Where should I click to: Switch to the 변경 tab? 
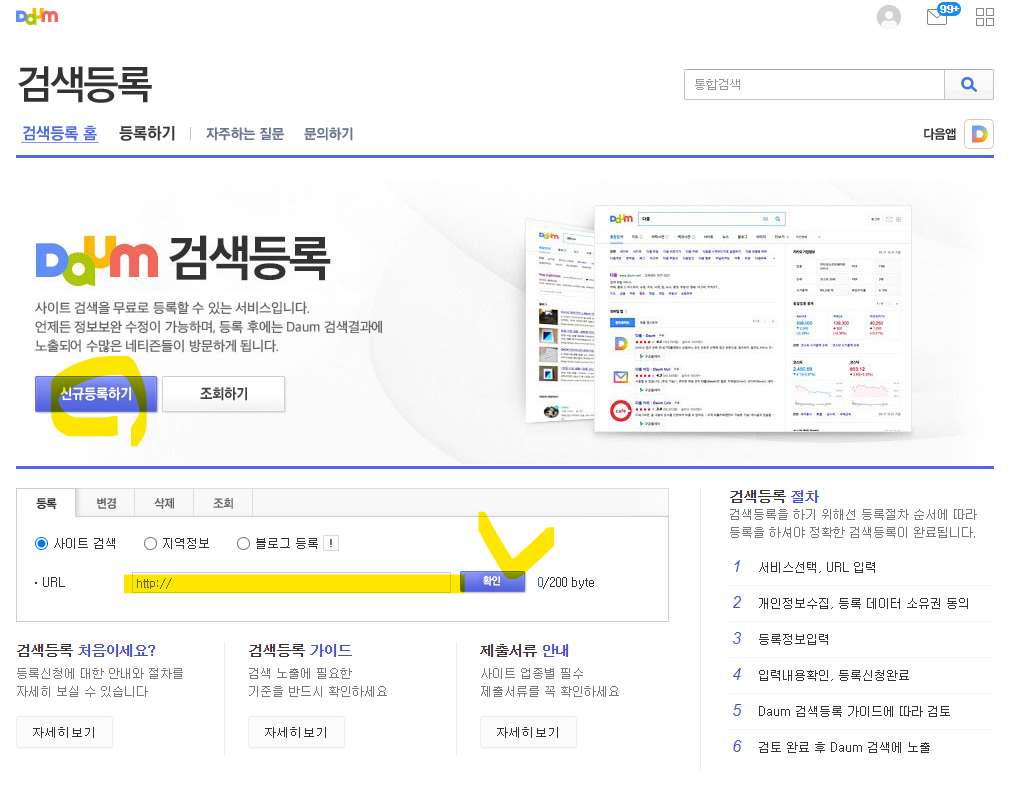click(x=105, y=503)
